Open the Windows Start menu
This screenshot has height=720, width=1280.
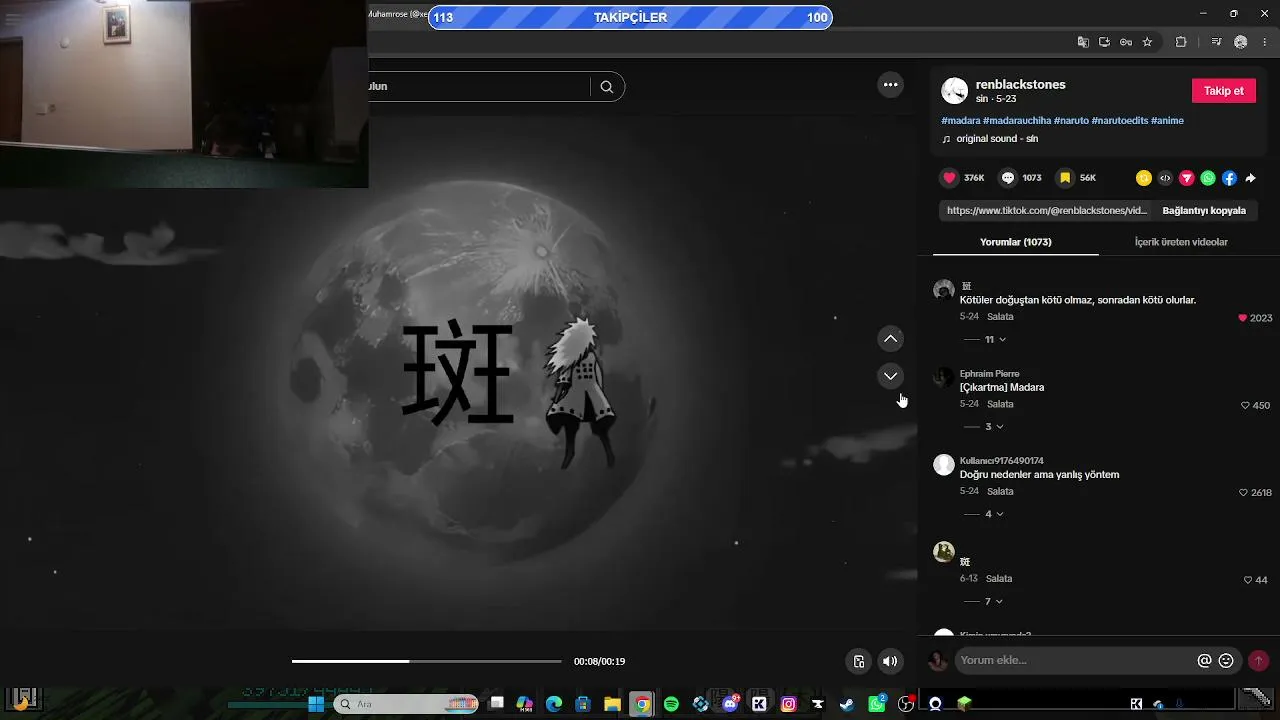316,704
